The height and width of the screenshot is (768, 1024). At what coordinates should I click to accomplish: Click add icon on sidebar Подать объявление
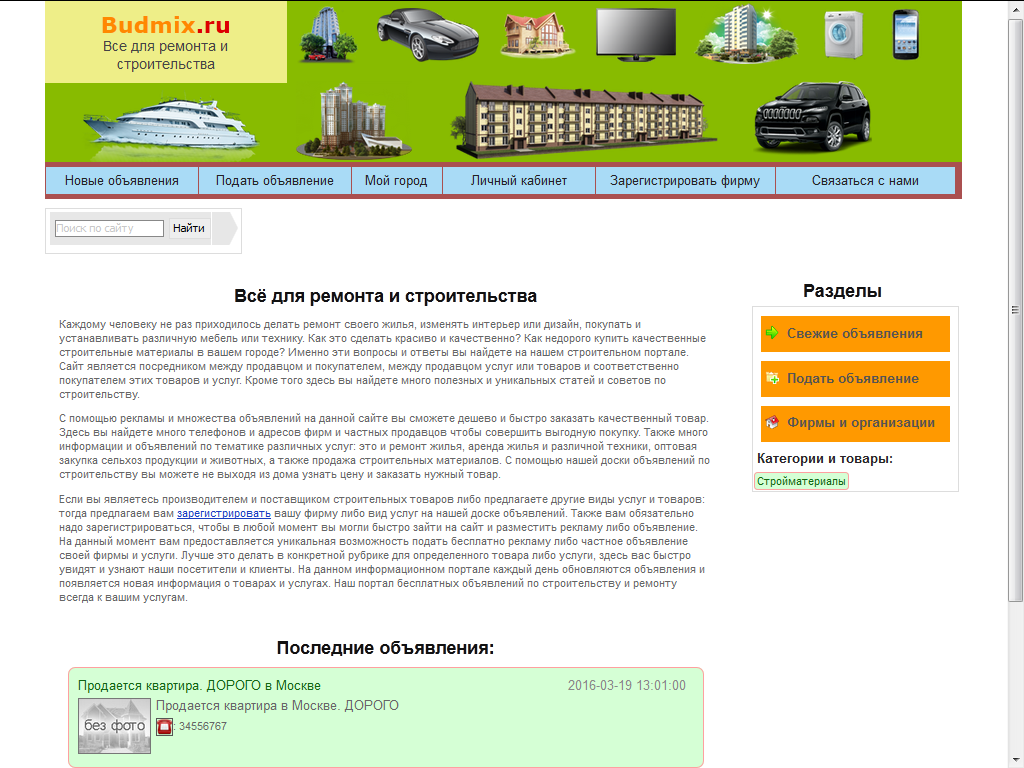click(x=773, y=378)
